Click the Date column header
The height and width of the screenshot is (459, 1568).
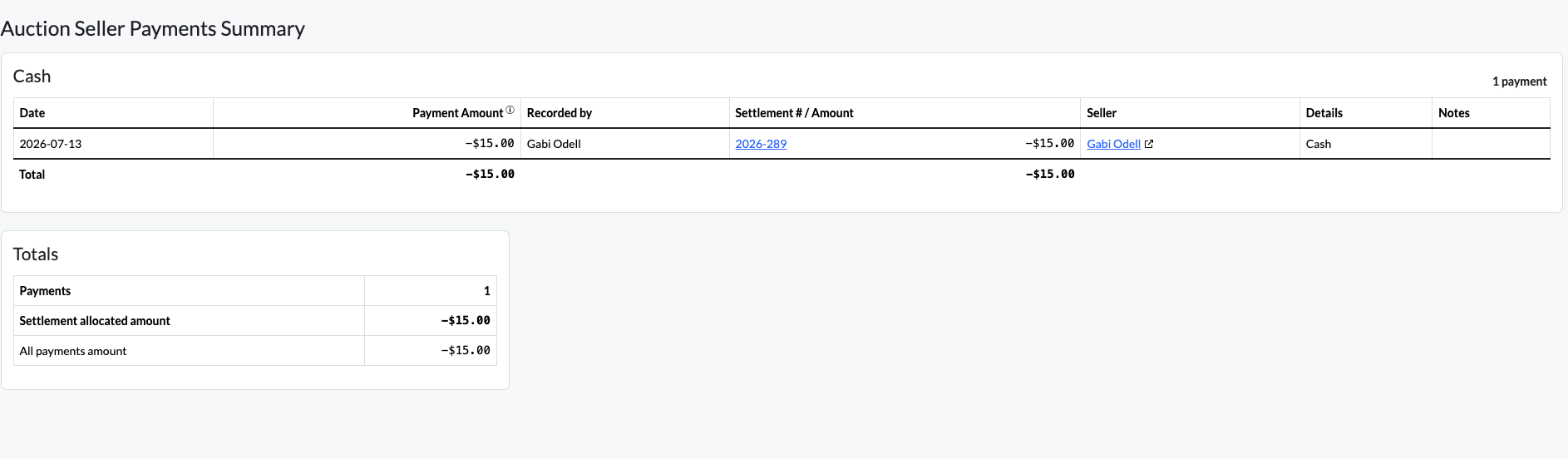point(32,113)
